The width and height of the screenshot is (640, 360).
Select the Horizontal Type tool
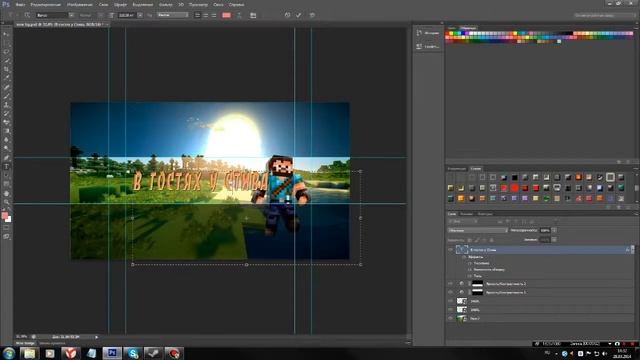[x=6, y=167]
